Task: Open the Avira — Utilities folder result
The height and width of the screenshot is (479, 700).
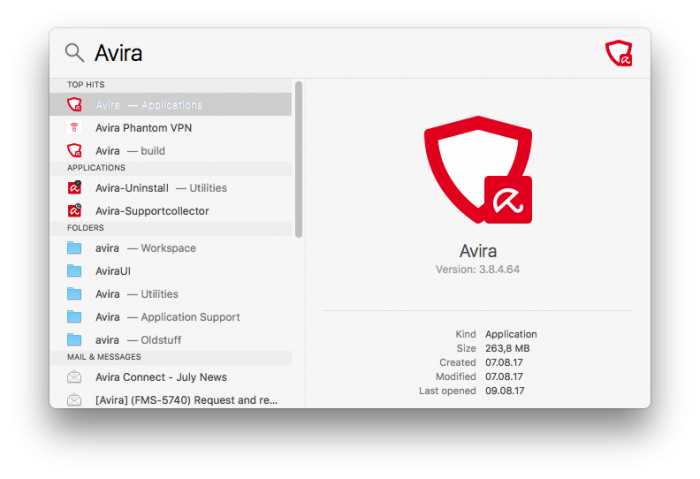Action: coord(171,294)
